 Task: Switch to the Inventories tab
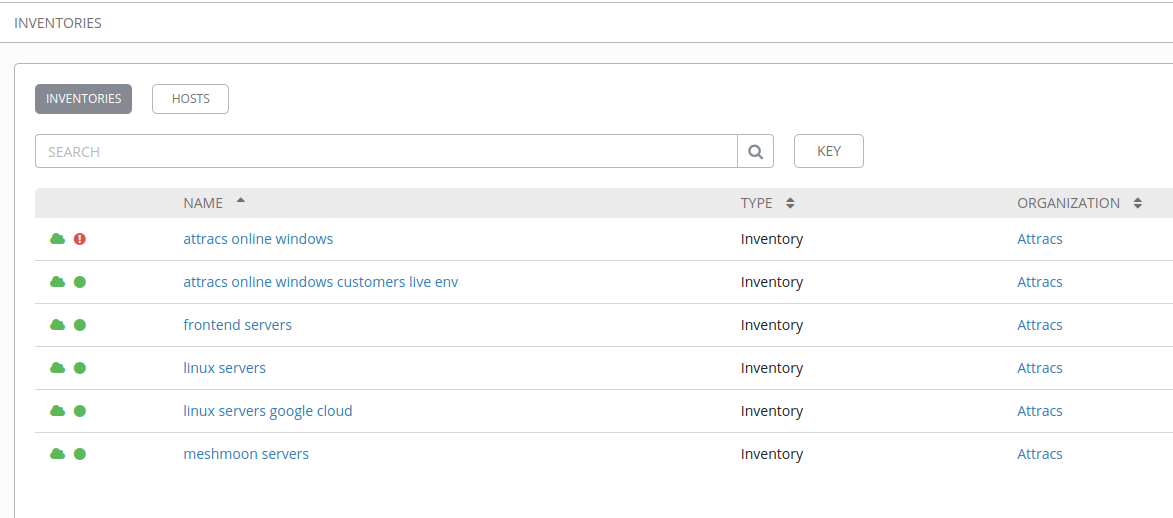(83, 99)
